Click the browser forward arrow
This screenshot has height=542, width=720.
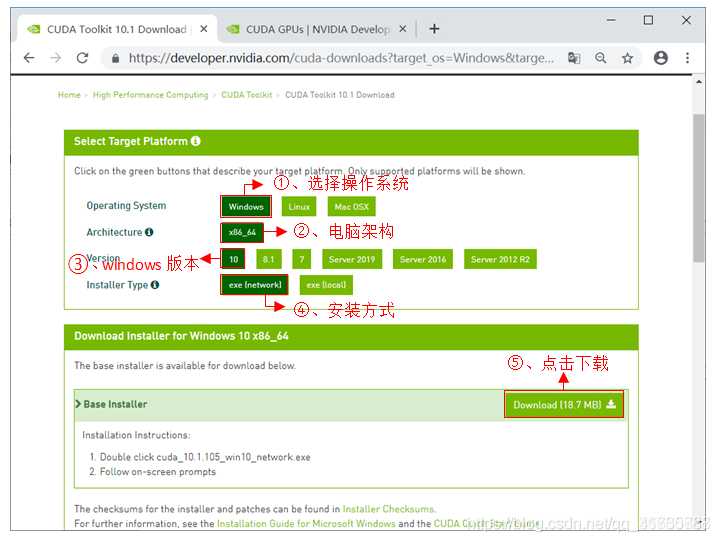(56, 58)
